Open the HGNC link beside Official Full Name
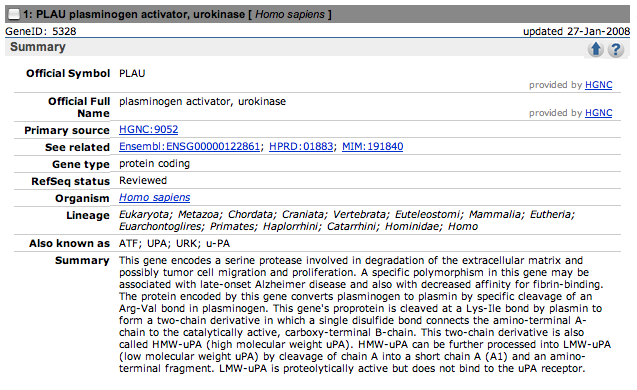 (598, 113)
